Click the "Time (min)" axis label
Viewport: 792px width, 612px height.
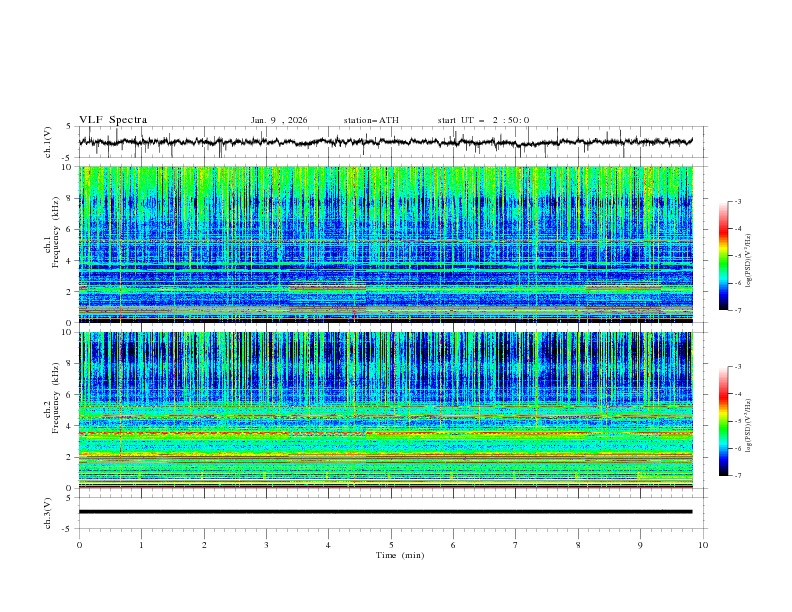(x=400, y=555)
